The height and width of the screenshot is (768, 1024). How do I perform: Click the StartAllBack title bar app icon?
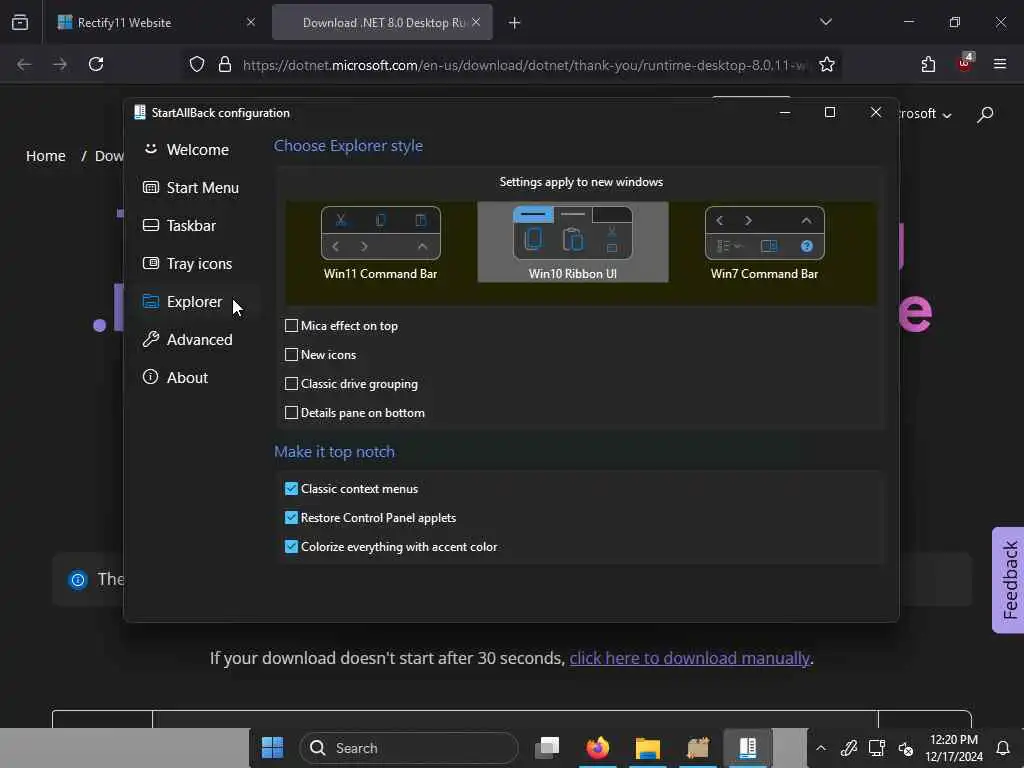140,112
